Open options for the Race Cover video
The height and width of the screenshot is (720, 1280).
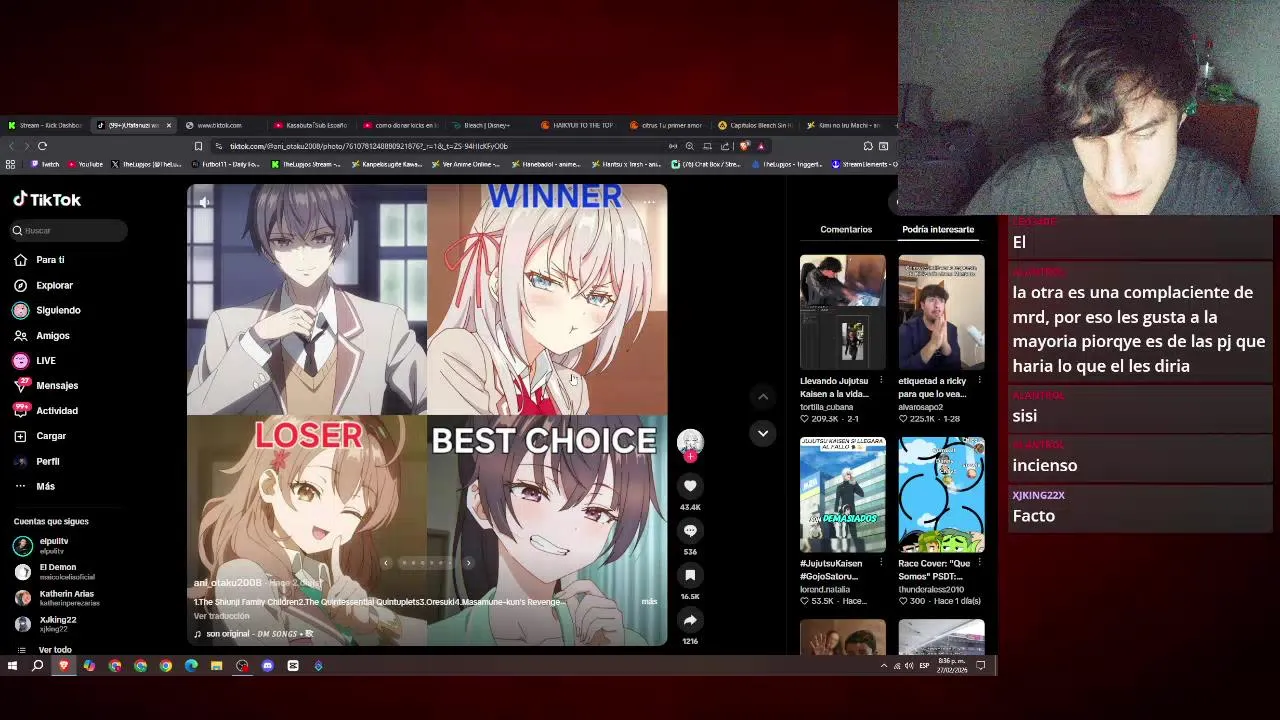click(x=979, y=563)
